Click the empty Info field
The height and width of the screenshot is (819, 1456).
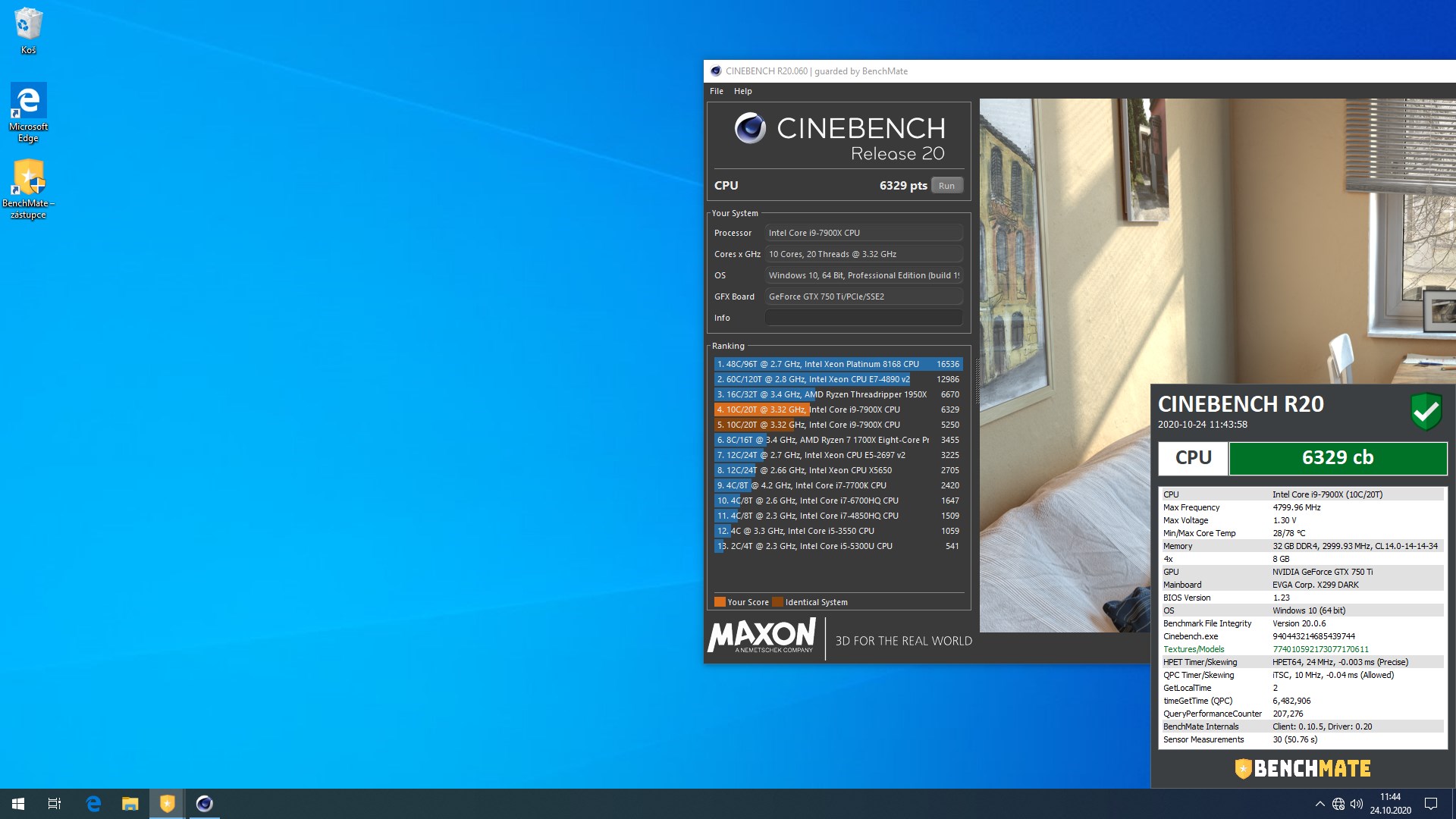[864, 318]
